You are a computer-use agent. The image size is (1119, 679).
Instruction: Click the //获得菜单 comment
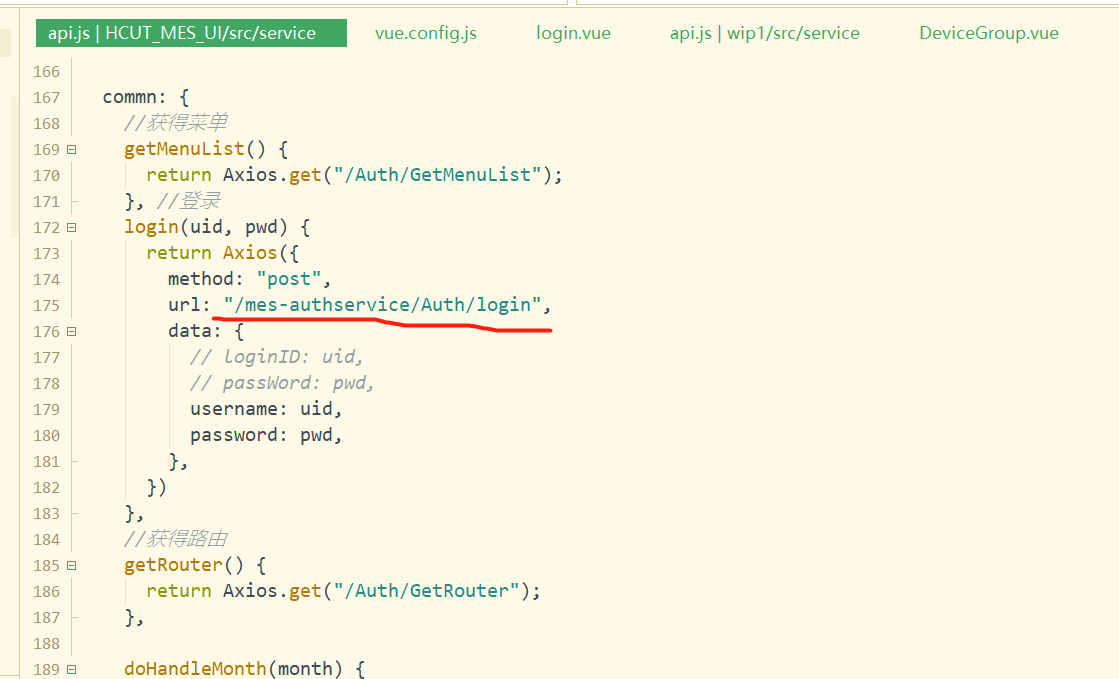pyautogui.click(x=176, y=123)
